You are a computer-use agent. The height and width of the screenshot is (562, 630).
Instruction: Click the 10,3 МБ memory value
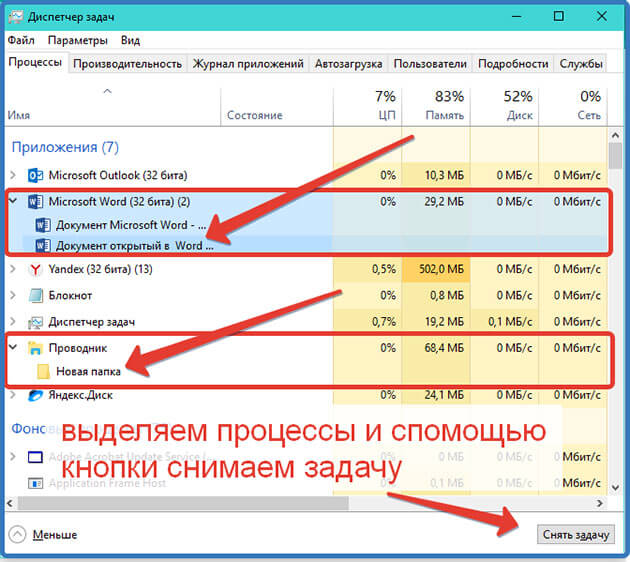click(444, 176)
